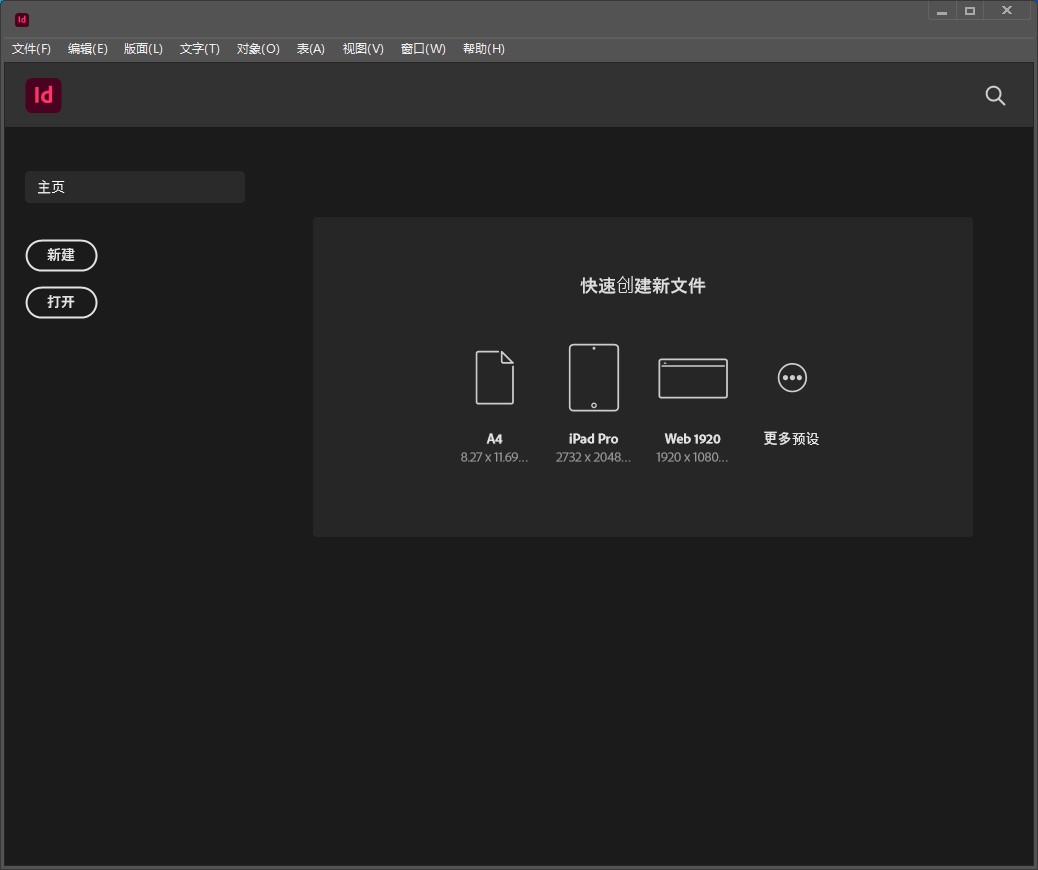Click the 对象(O) menu
Screen dimensions: 1038x870
pos(258,49)
